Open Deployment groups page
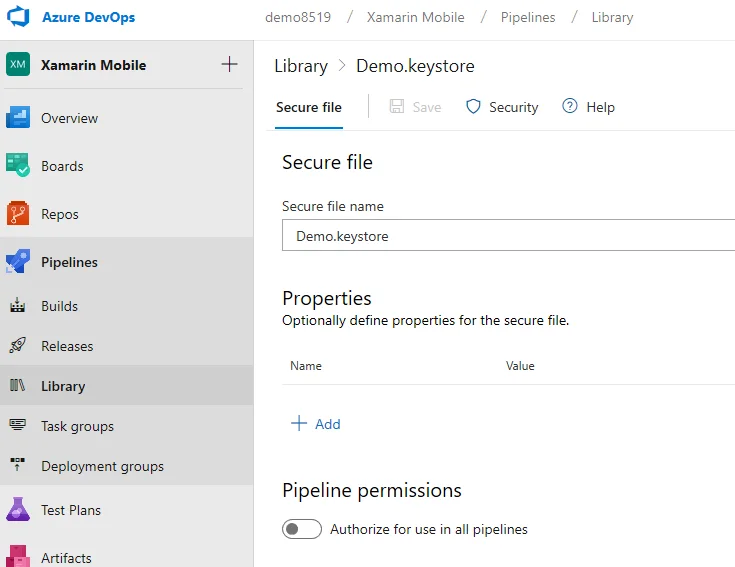The width and height of the screenshot is (735, 567). pyautogui.click(x=103, y=466)
